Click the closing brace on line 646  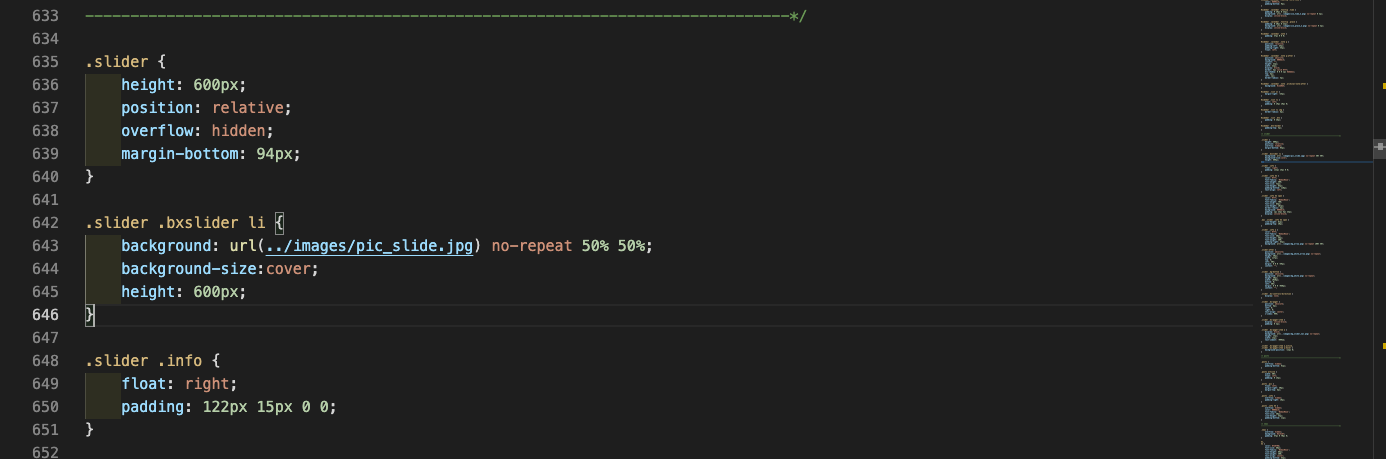coord(89,315)
